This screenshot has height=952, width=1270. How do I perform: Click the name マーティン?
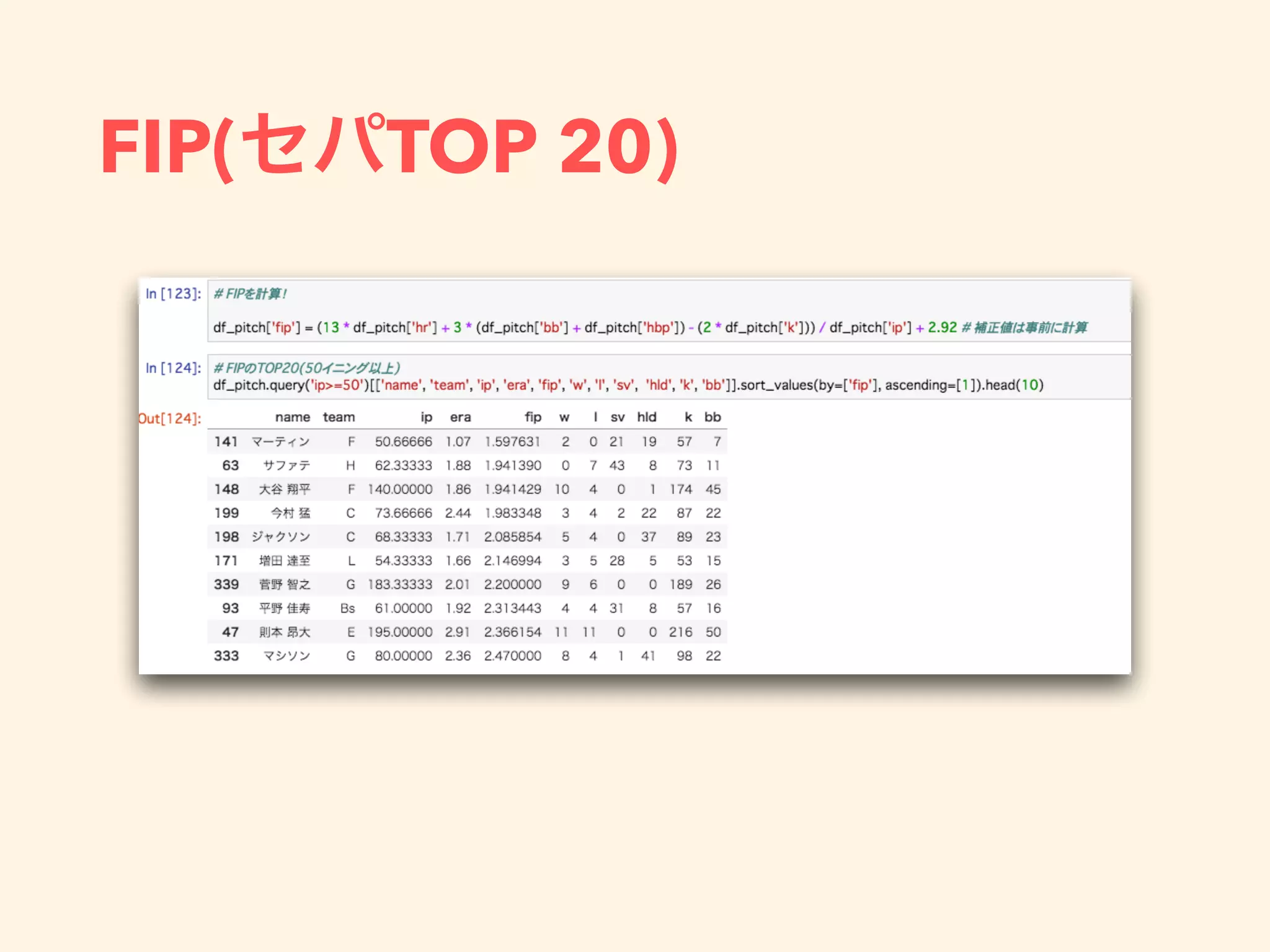coord(281,442)
